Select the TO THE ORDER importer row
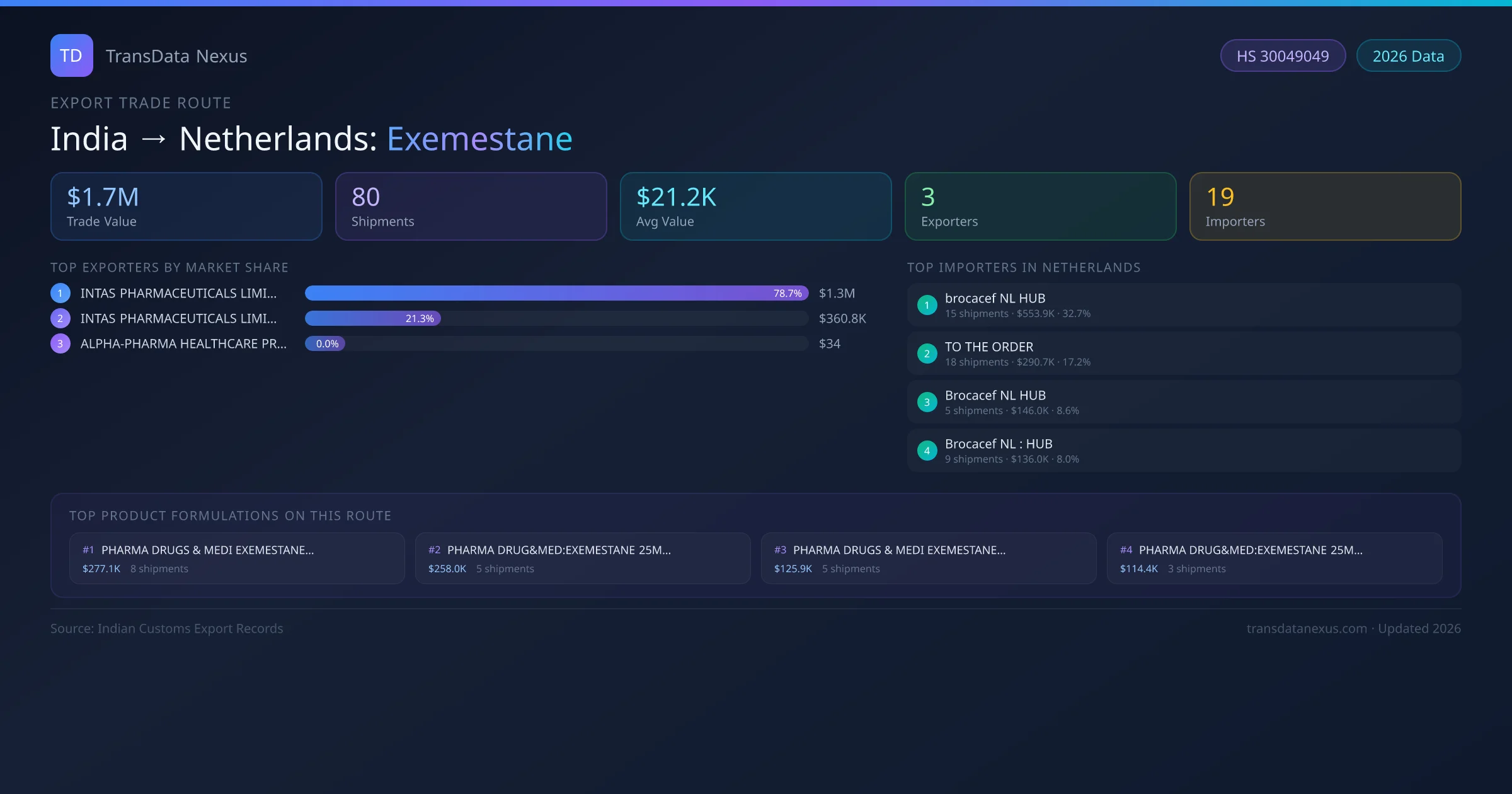 (x=1183, y=354)
